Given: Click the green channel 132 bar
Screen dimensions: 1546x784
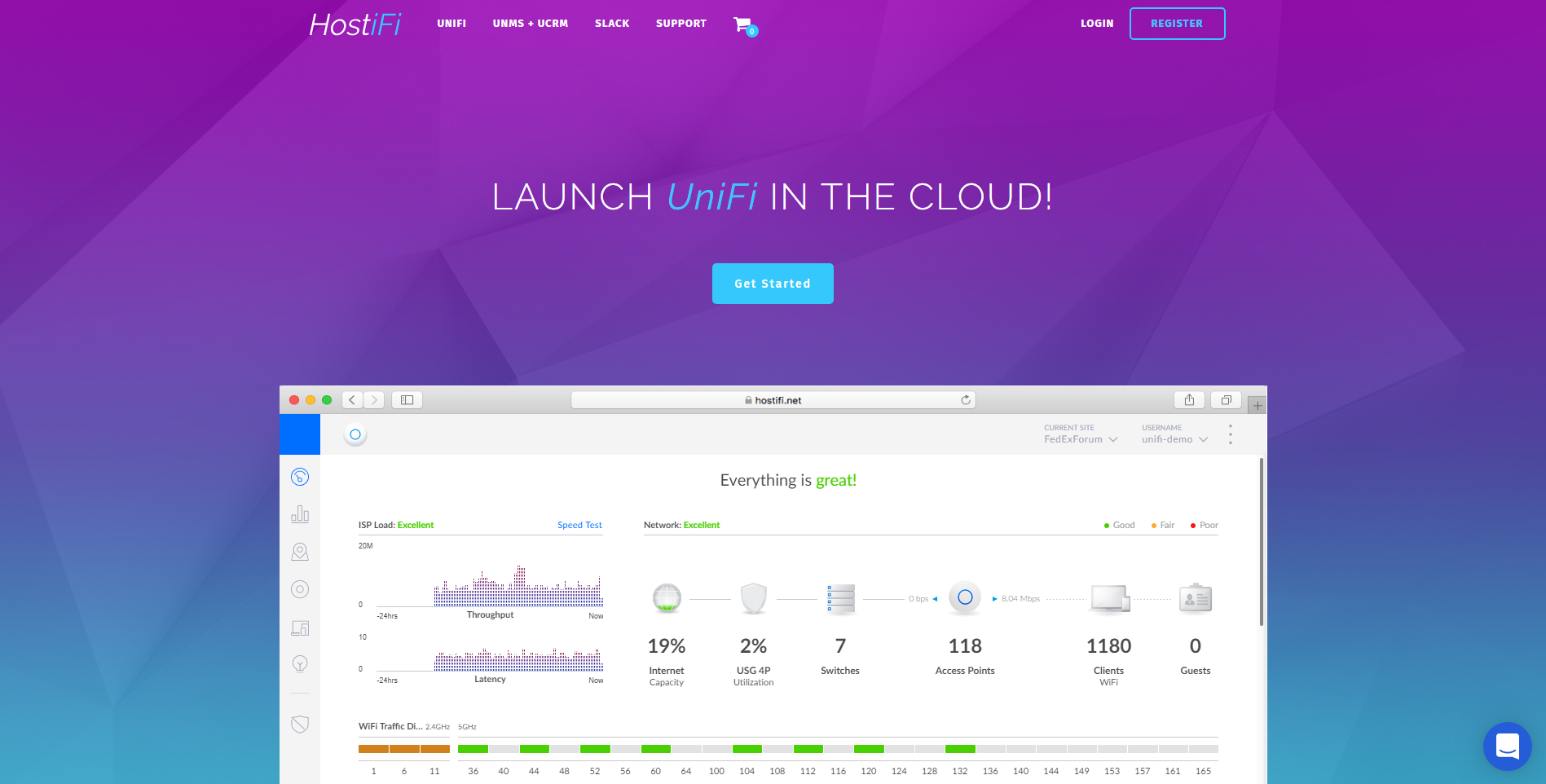Looking at the screenshot, I should [x=960, y=749].
